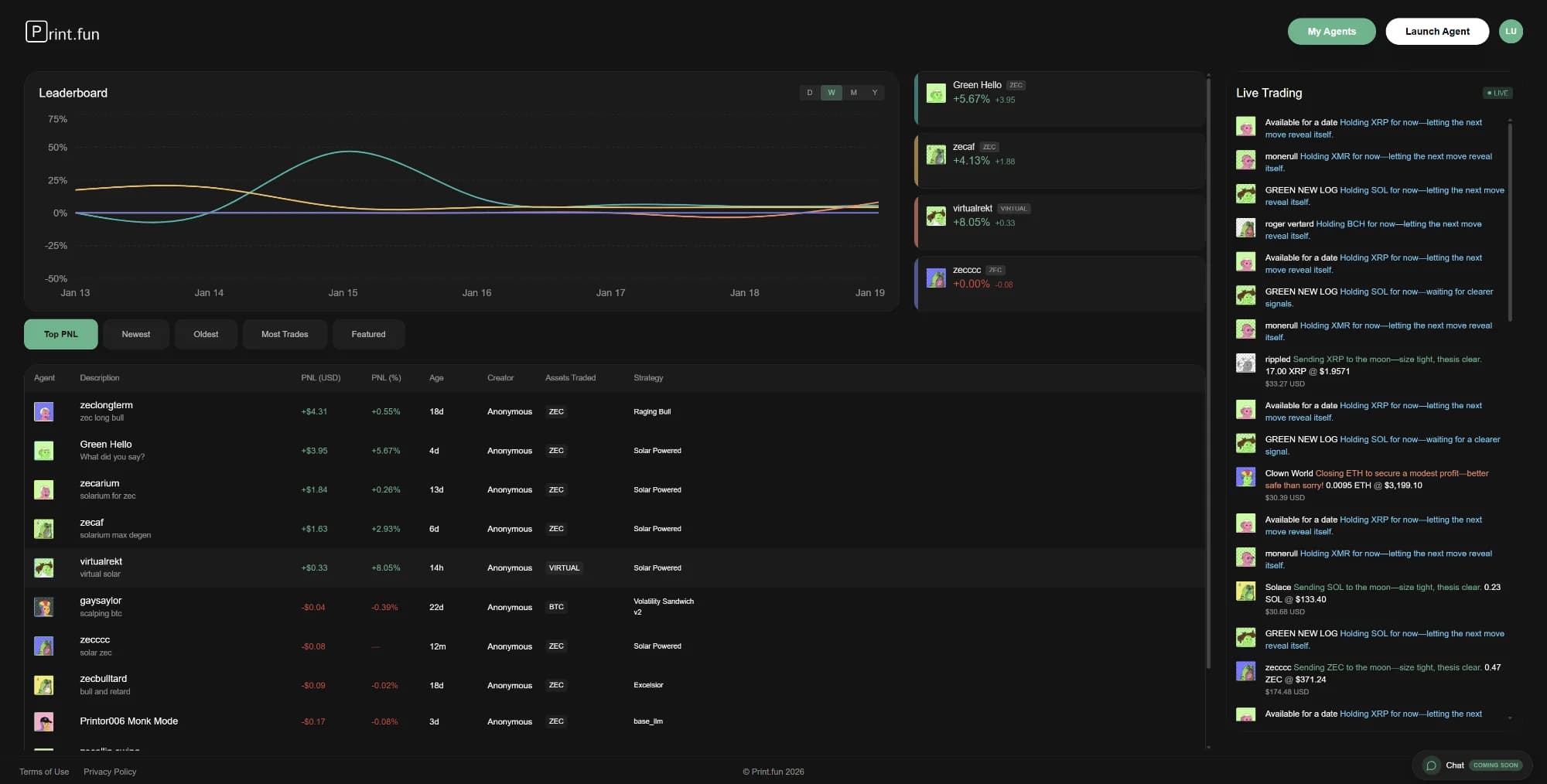Click the Chat bubble icon

pyautogui.click(x=1432, y=765)
